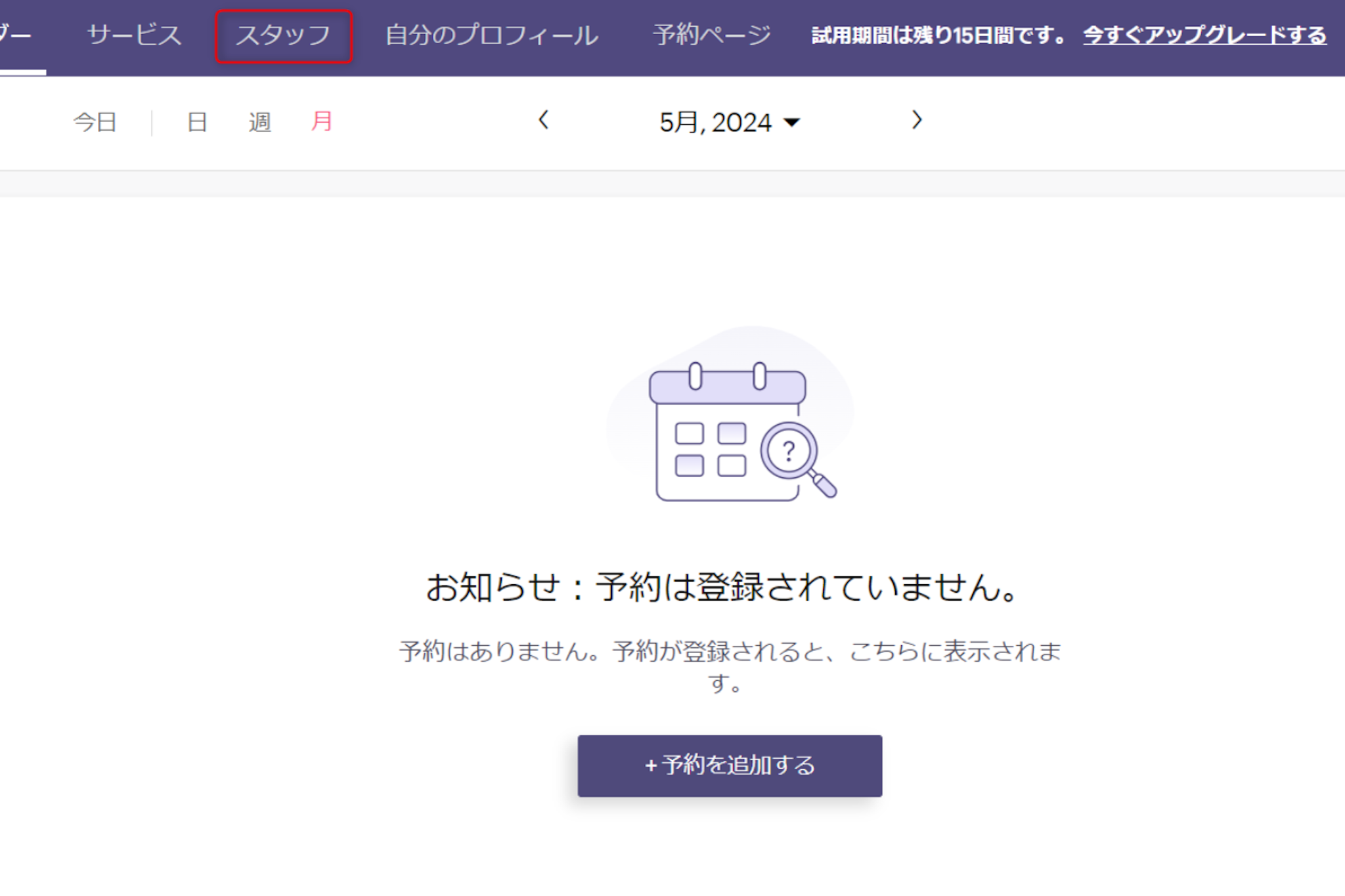Switch to 日 (day) view
This screenshot has width=1345, height=896.
tap(197, 122)
